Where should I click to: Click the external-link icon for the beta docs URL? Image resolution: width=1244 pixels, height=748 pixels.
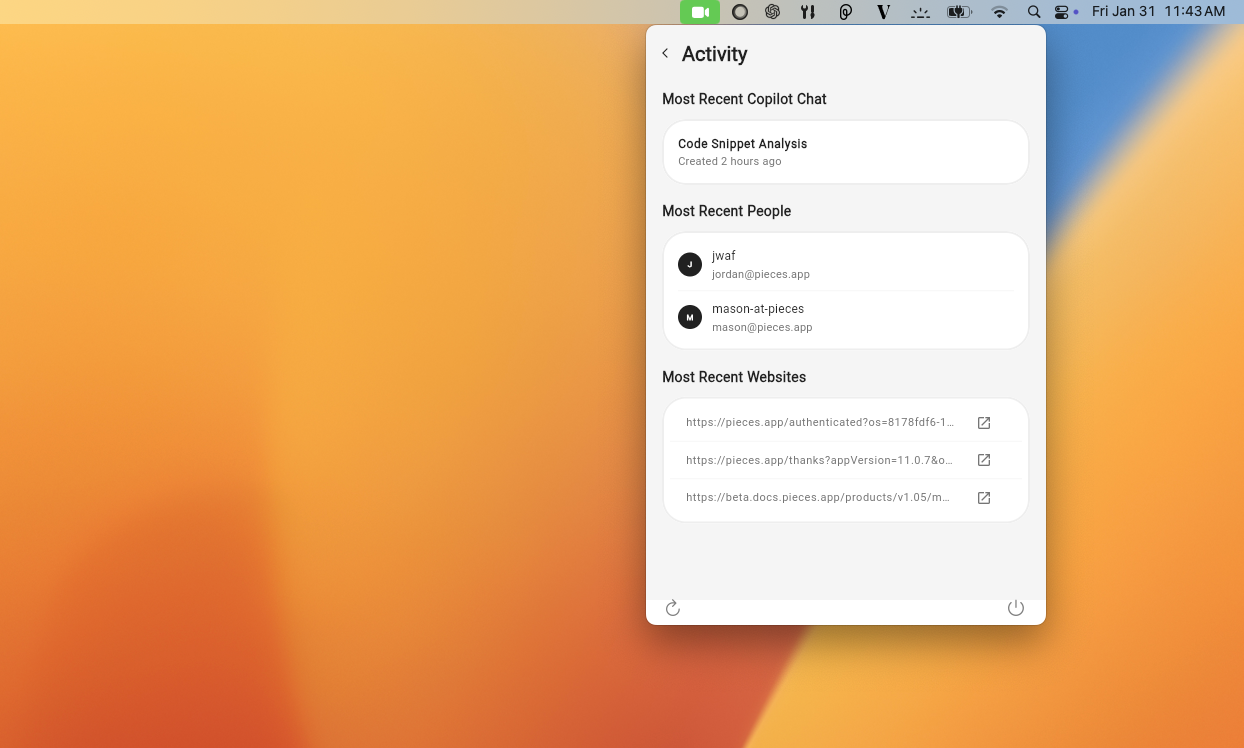984,497
